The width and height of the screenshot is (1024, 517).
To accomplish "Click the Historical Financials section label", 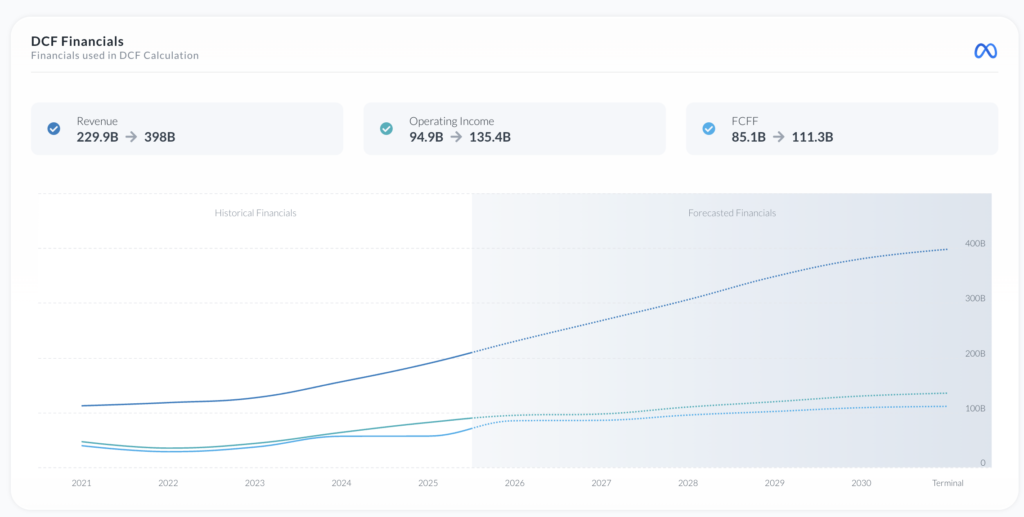I will 255,213.
